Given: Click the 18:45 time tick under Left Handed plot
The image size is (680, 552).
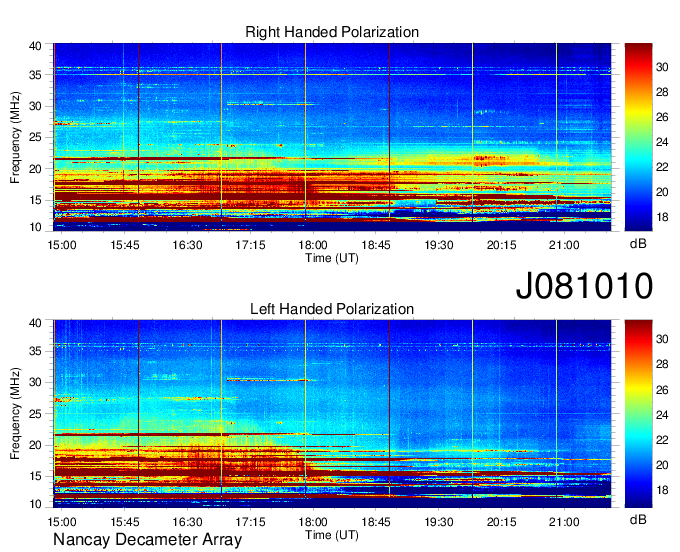Looking at the screenshot, I should pyautogui.click(x=376, y=522).
